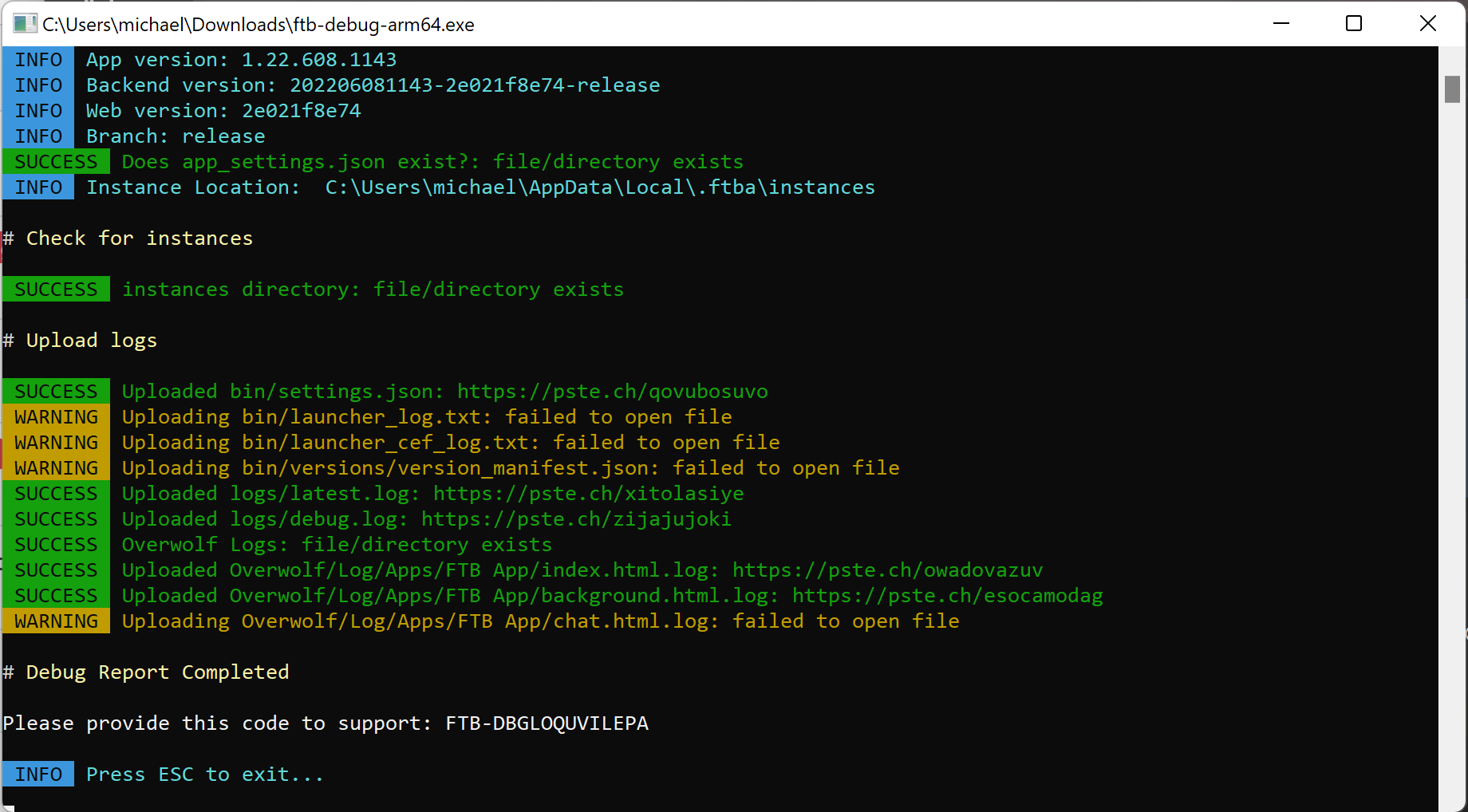Click the Backend version string

(x=475, y=85)
